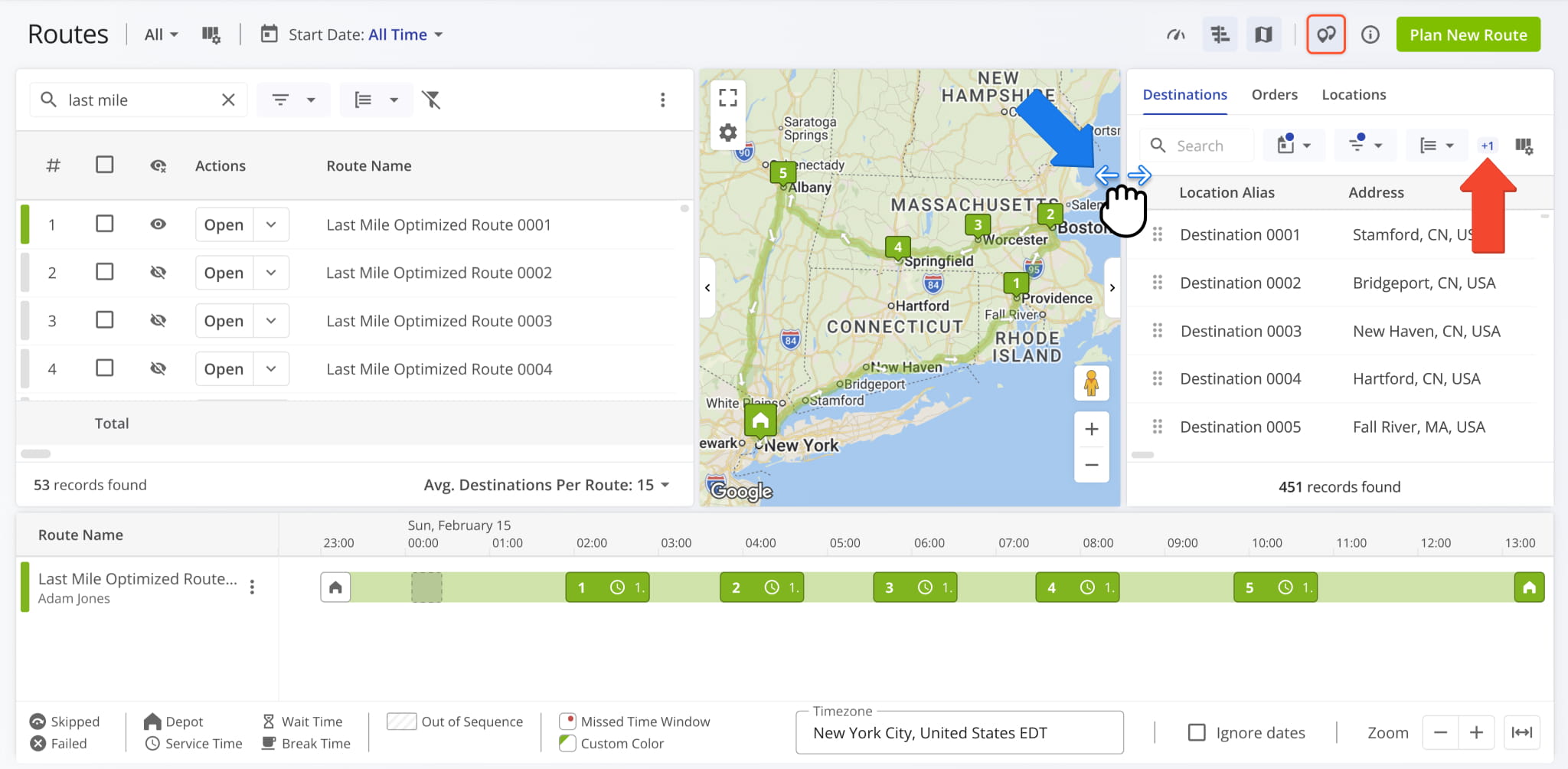Expand Avg. Destinations Per Route dropdown

click(547, 485)
